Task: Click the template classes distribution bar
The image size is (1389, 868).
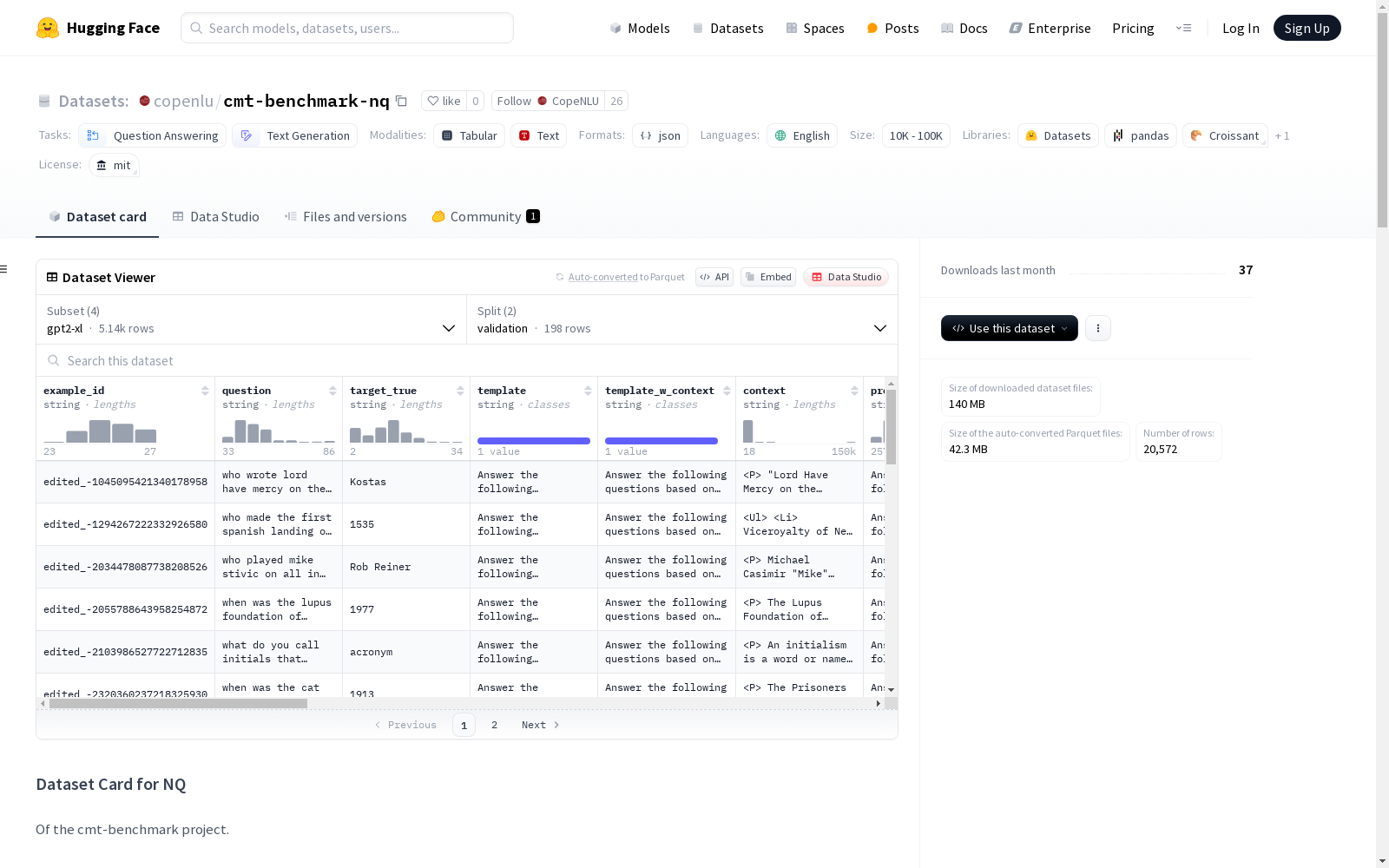Action: 534,441
